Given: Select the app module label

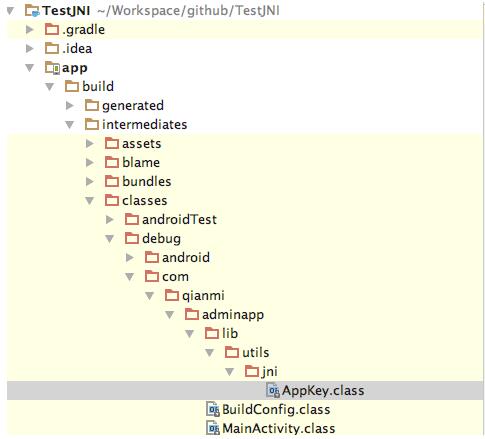Looking at the screenshot, I should [x=75, y=68].
